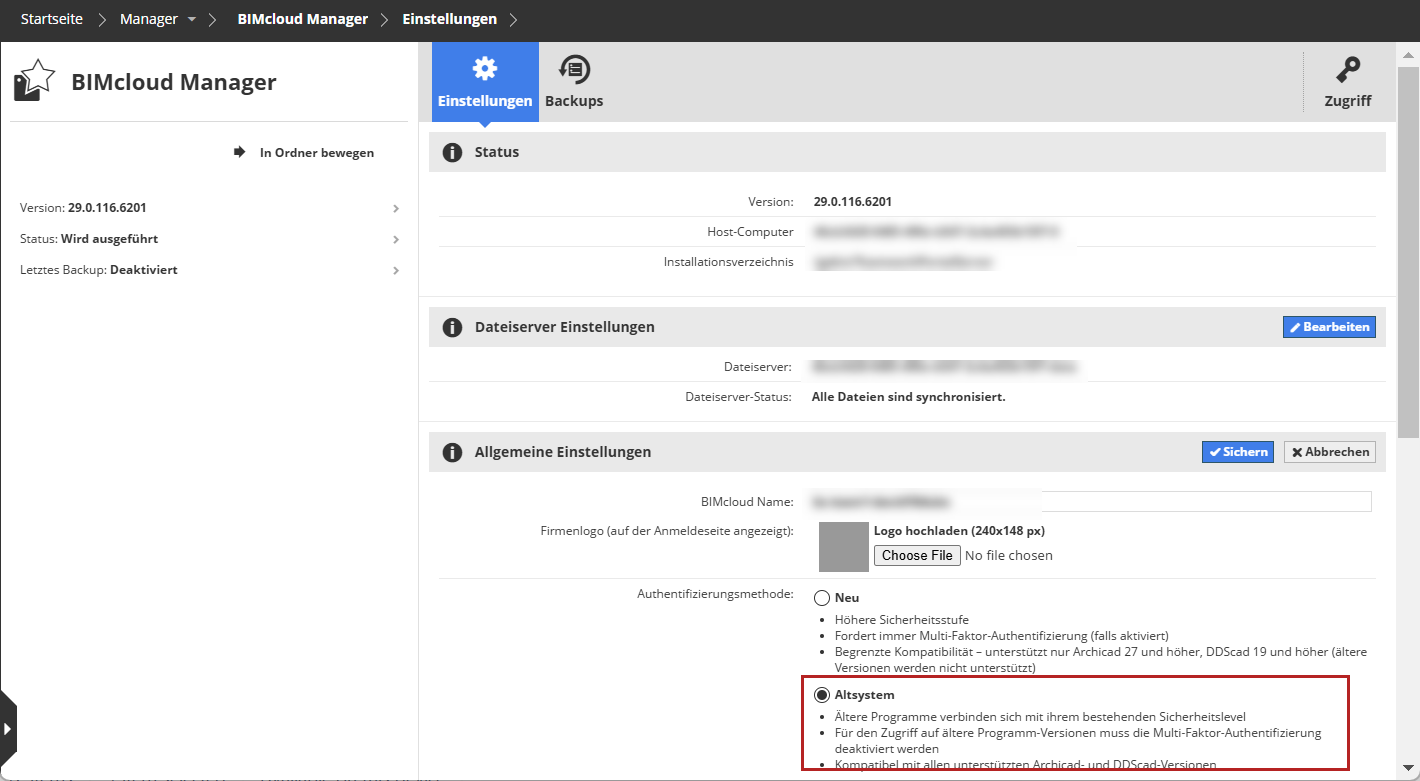The image size is (1420, 781).
Task: Click the text 'Alle Dateien sind synchronisiert.'
Action: click(x=909, y=397)
